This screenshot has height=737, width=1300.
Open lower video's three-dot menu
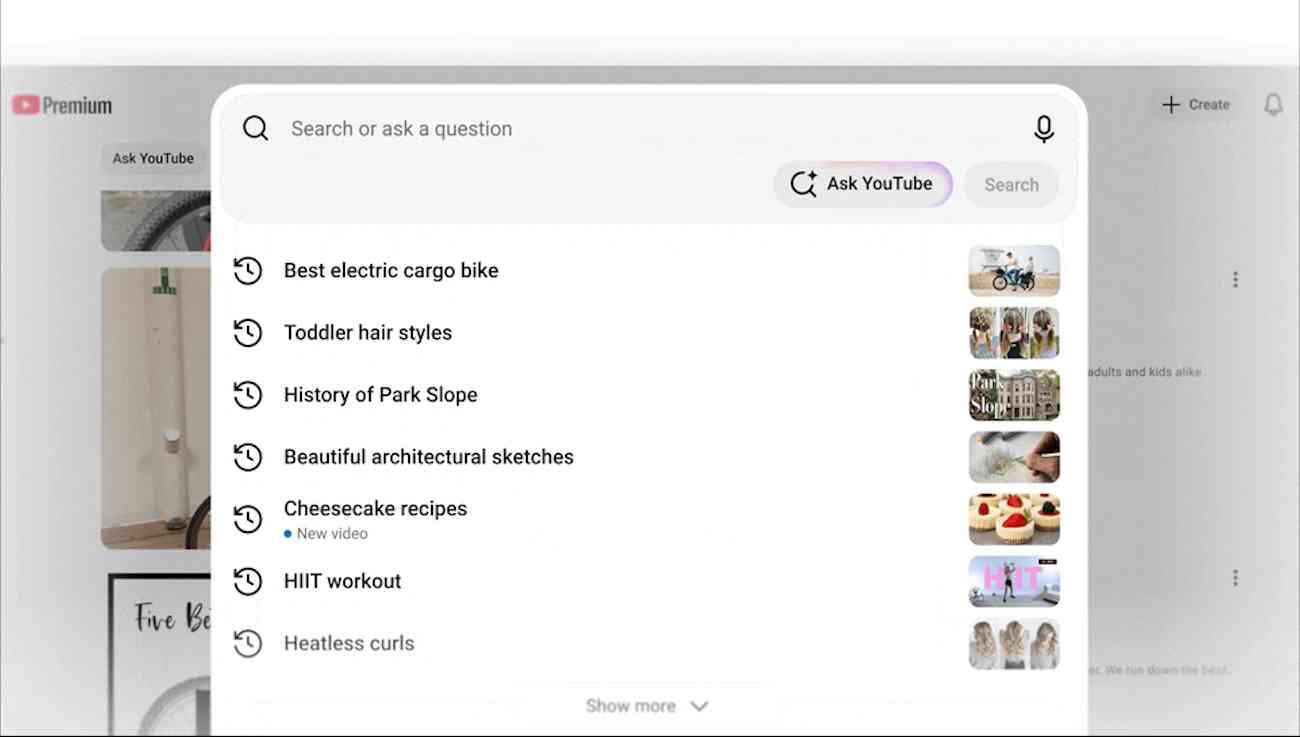(1235, 578)
